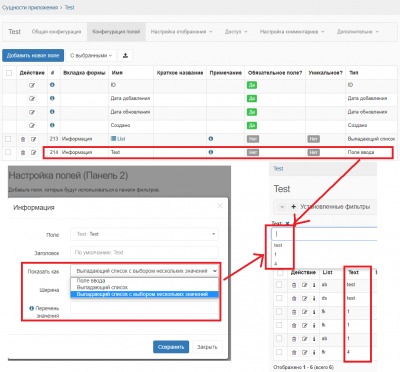
Task: Delete field number 214
Action: [23, 153]
